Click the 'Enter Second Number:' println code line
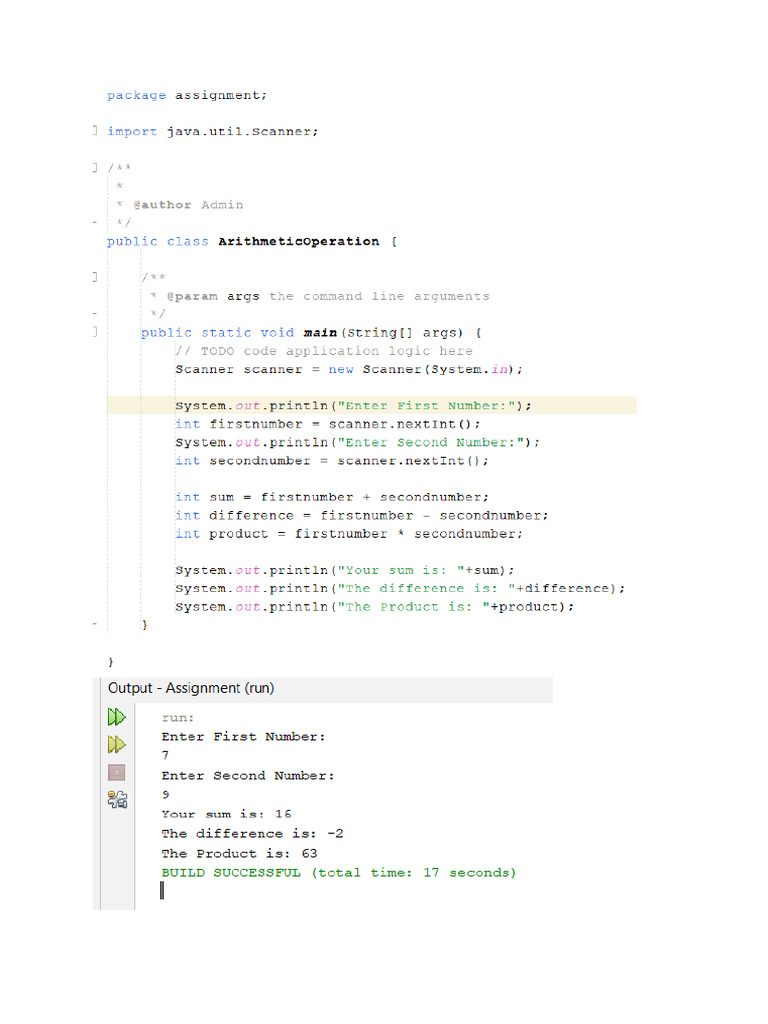Image resolution: width=768 pixels, height=1024 pixels. tap(358, 442)
